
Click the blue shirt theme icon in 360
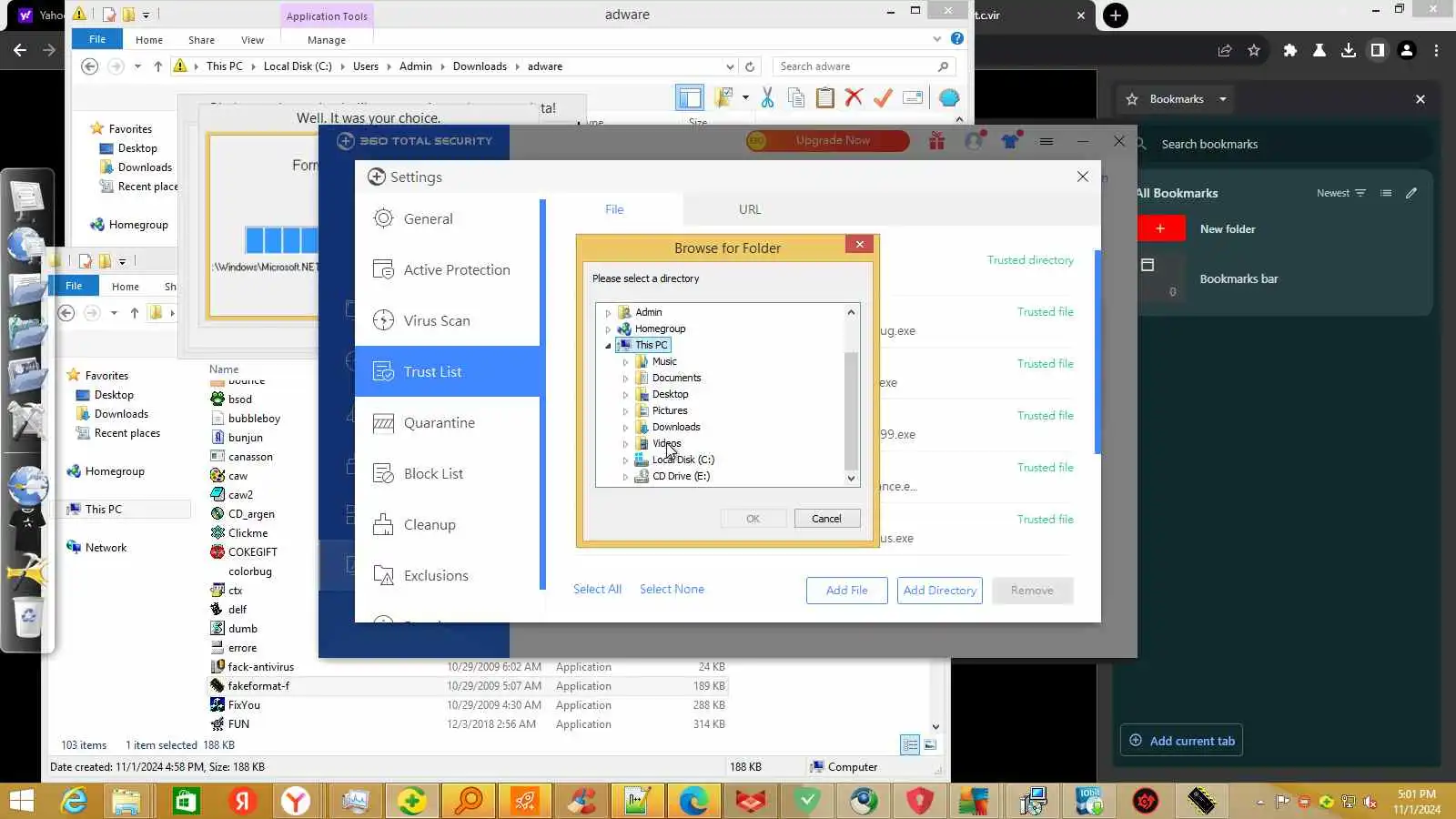click(1010, 141)
